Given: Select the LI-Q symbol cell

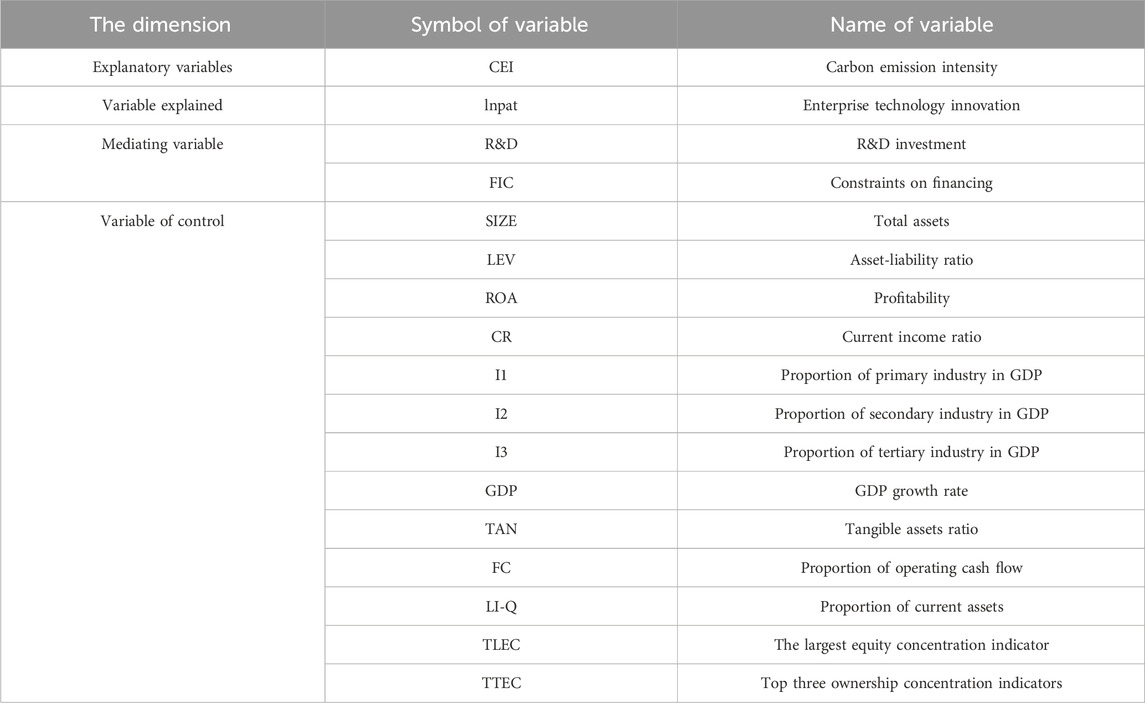Looking at the screenshot, I should (501, 607).
